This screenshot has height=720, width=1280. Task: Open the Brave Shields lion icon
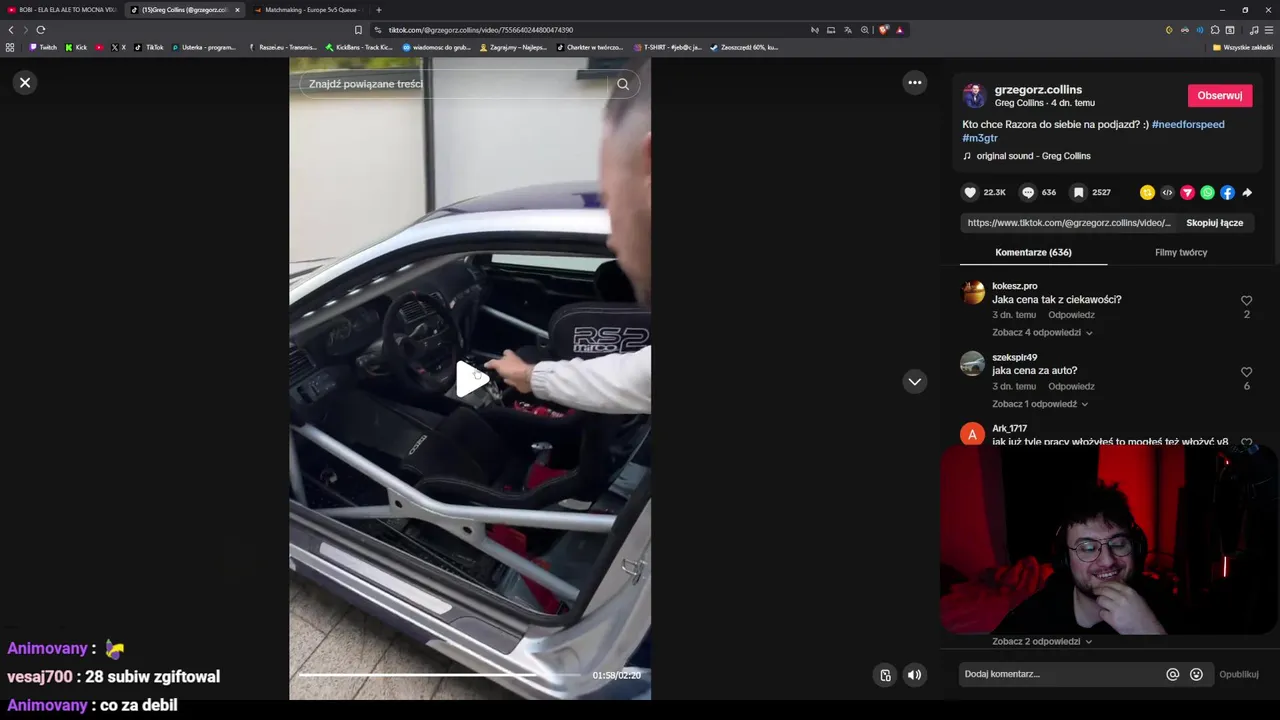883,30
